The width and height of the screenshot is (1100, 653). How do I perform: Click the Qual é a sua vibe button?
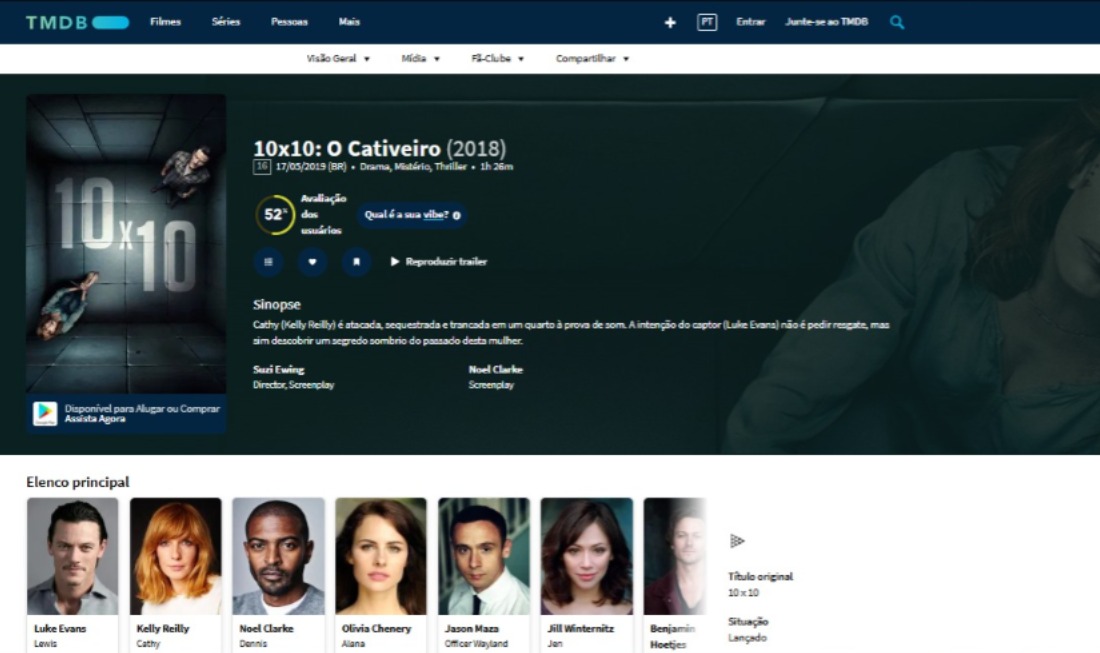click(411, 215)
